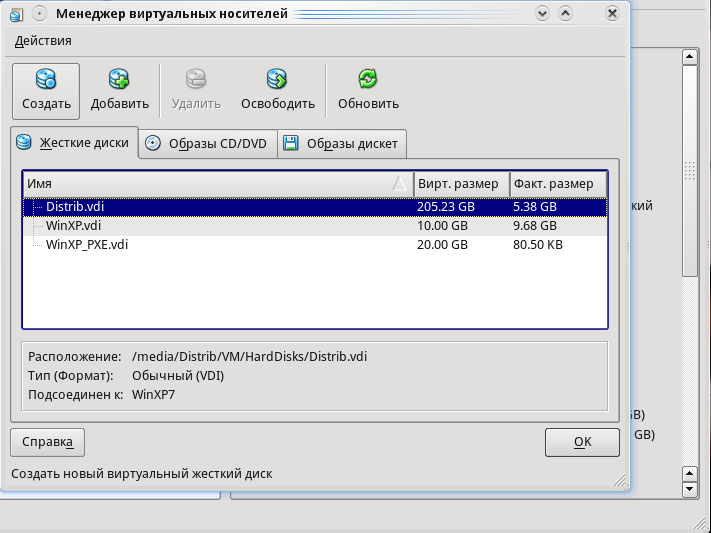The height and width of the screenshot is (533, 711).
Task: Click the OK button
Action: pos(582,442)
